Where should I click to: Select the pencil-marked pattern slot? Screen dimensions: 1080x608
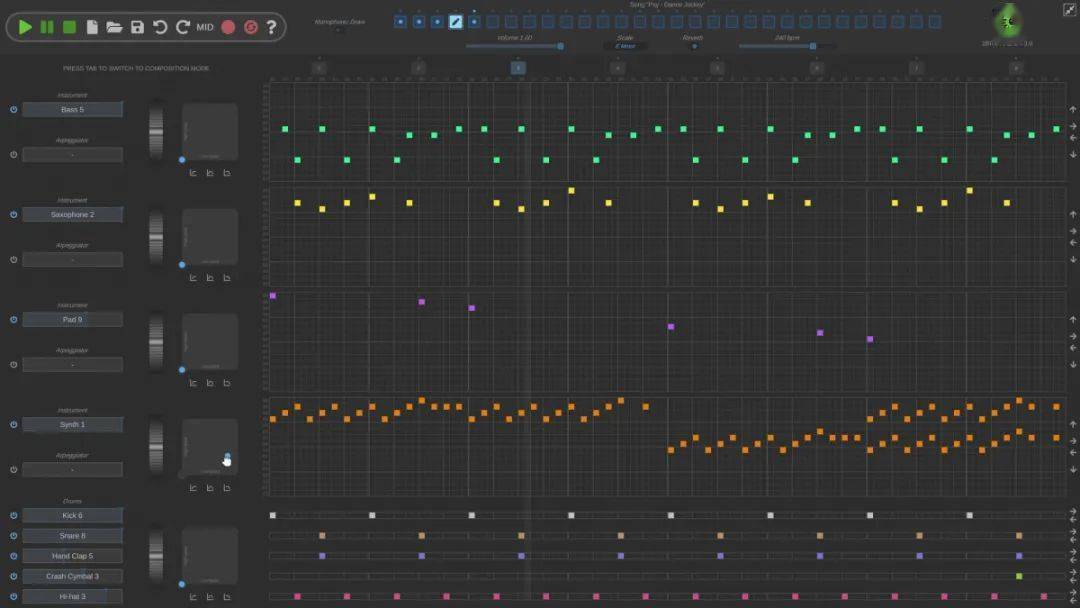(x=455, y=22)
